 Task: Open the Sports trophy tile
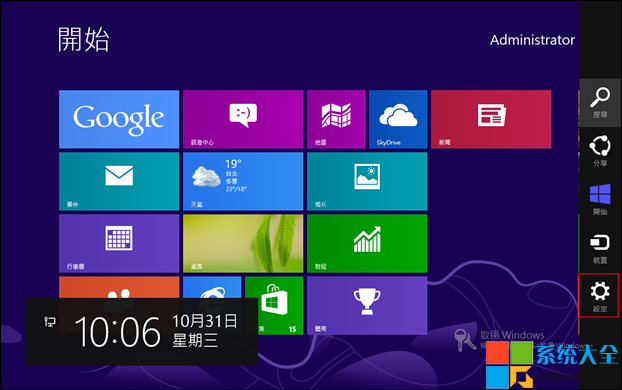coord(367,305)
